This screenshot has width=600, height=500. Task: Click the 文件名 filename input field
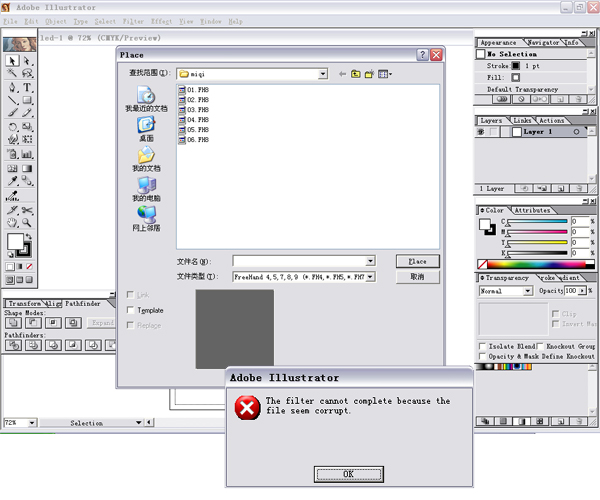click(x=300, y=261)
